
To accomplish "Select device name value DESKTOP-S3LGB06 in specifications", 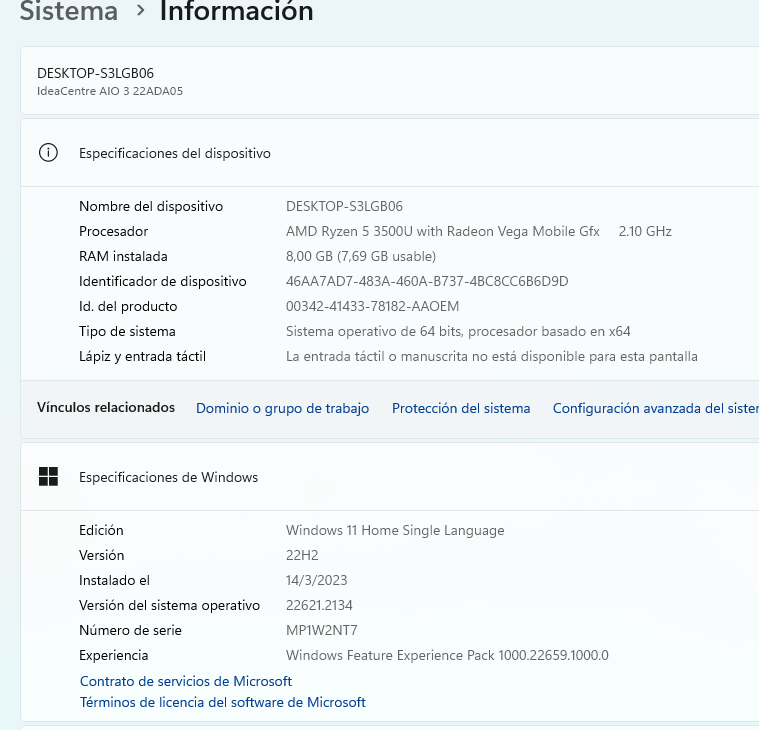I will tap(344, 206).
